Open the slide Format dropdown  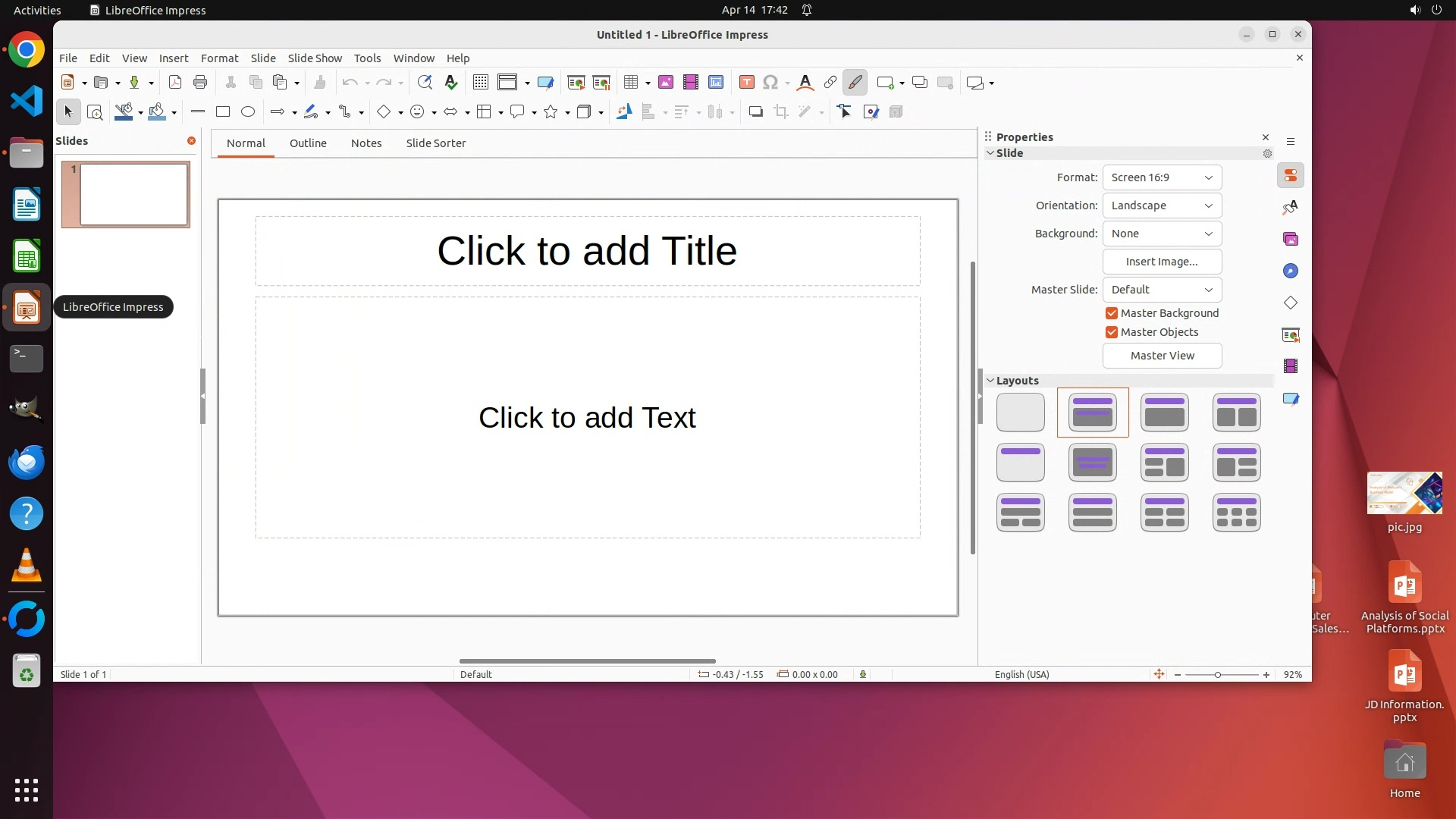click(x=1162, y=177)
